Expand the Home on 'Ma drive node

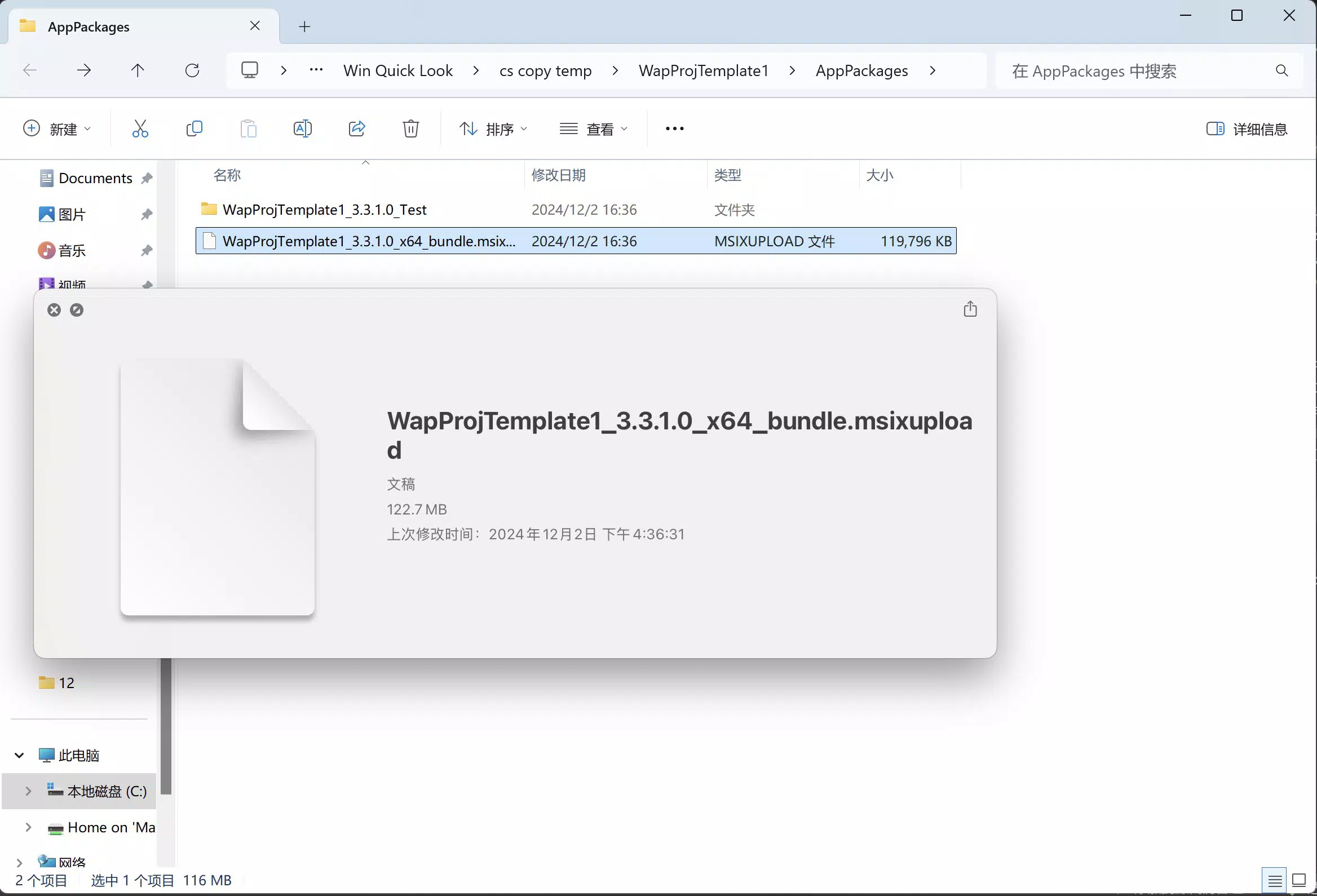[28, 827]
